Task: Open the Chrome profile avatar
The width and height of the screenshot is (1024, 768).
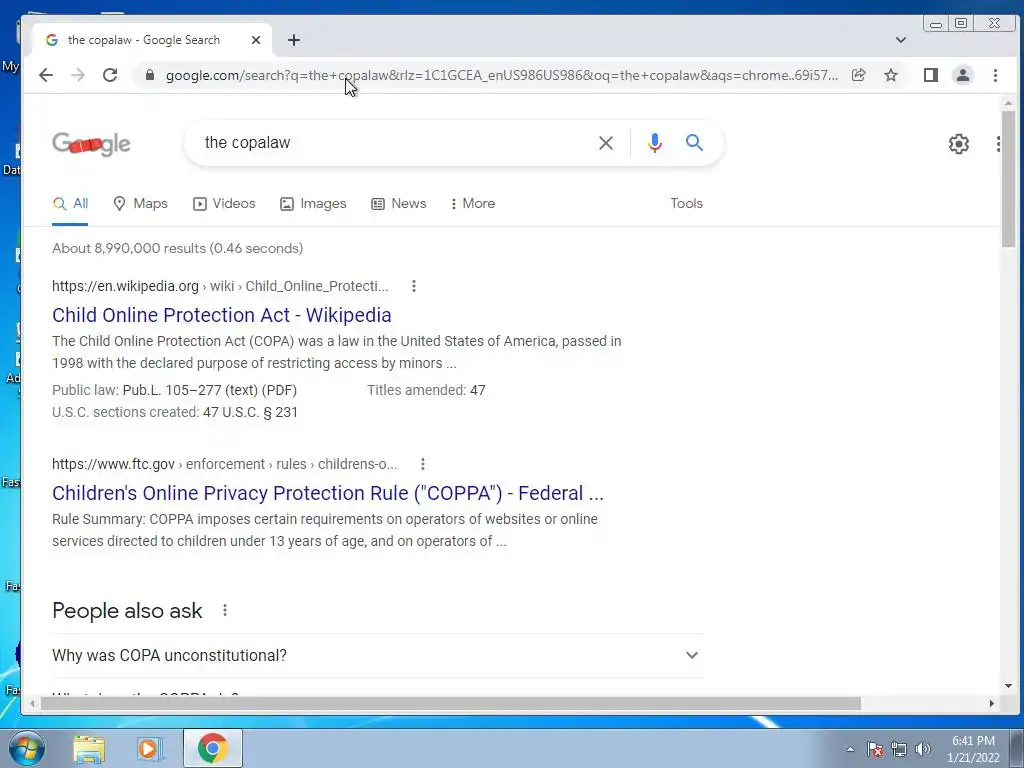Action: tap(963, 75)
